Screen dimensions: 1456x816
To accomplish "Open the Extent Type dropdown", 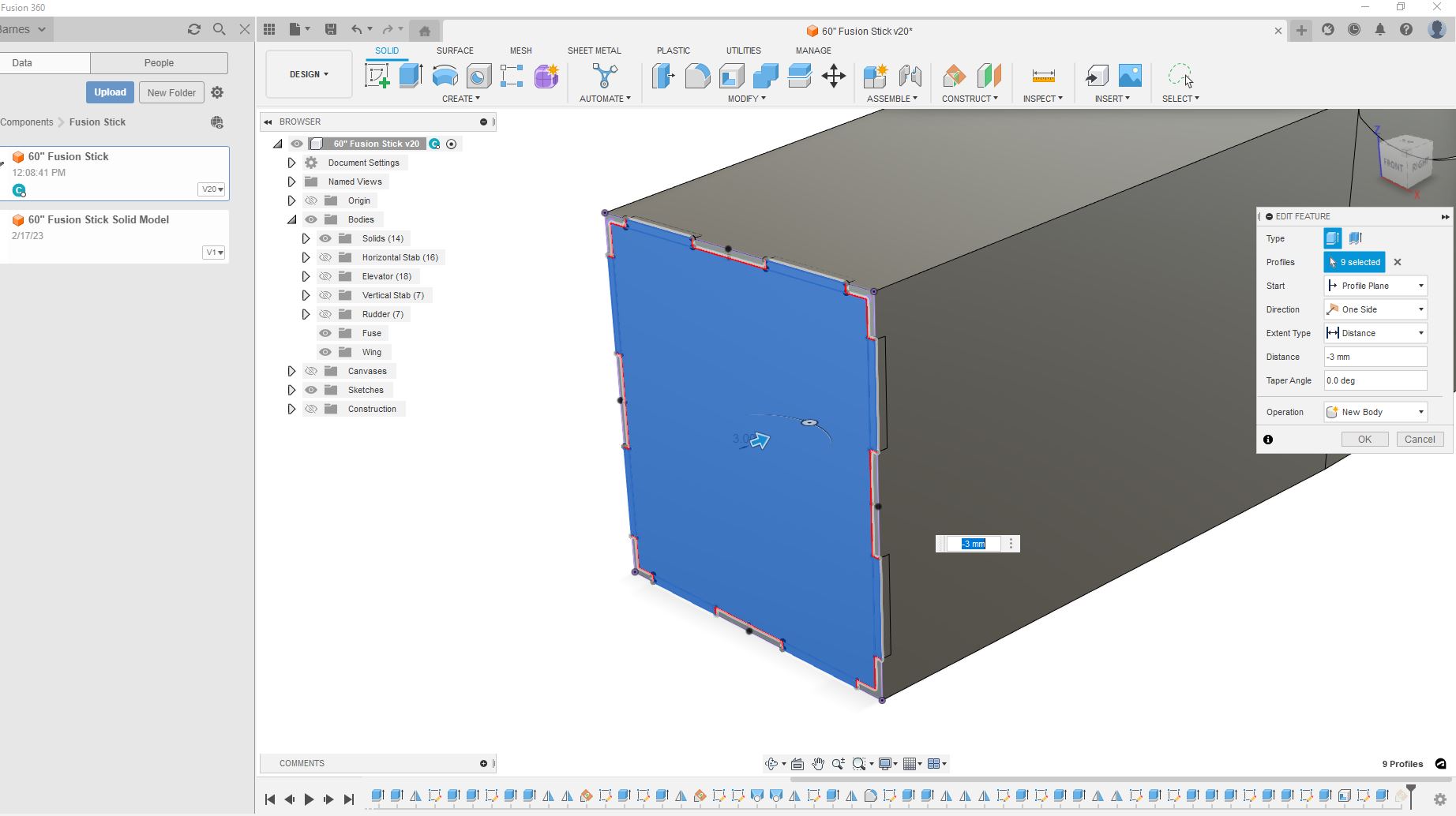I will [x=1375, y=333].
